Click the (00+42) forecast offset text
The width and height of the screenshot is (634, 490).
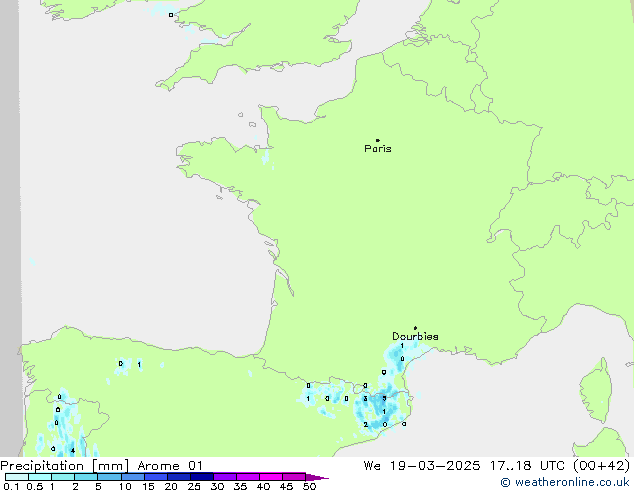(x=602, y=466)
